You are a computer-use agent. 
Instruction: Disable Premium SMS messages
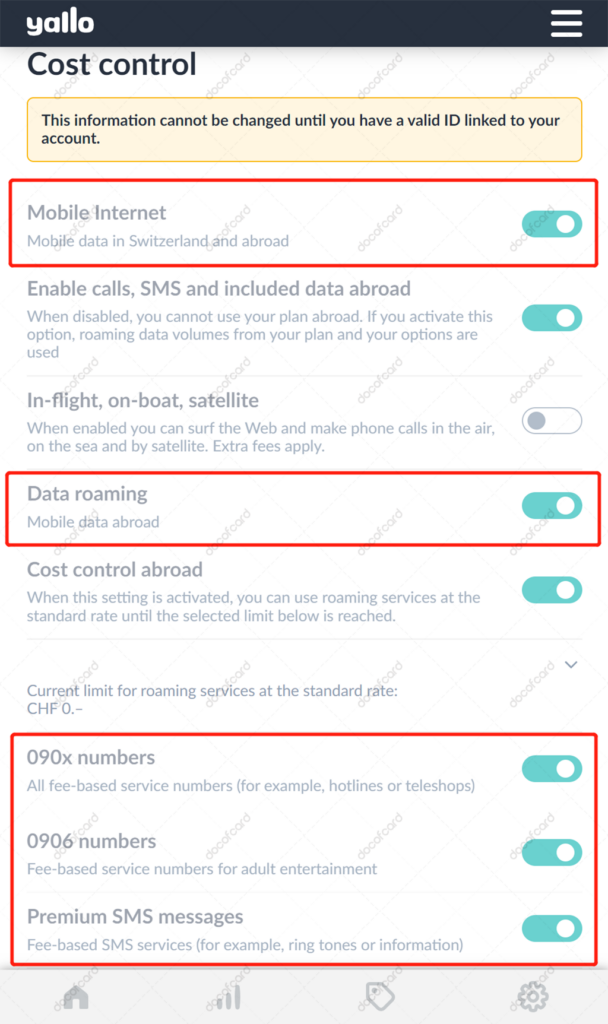click(551, 927)
